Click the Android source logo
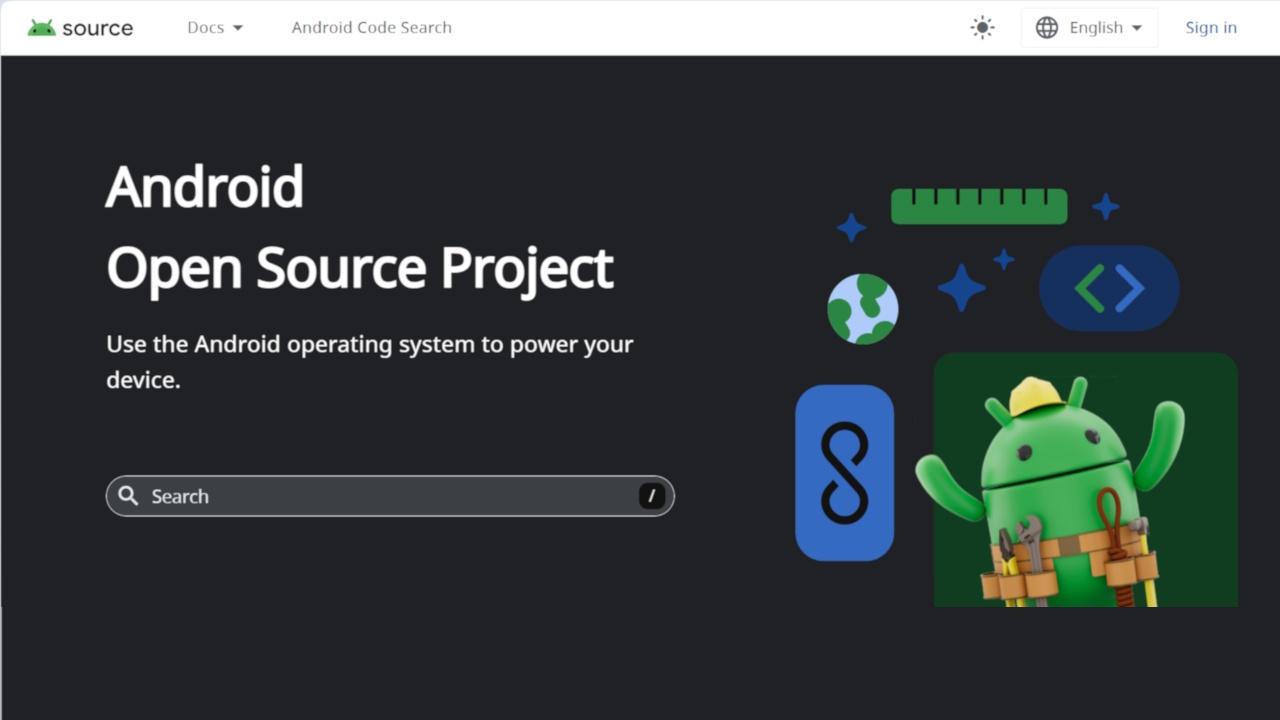1280x720 pixels. (80, 28)
